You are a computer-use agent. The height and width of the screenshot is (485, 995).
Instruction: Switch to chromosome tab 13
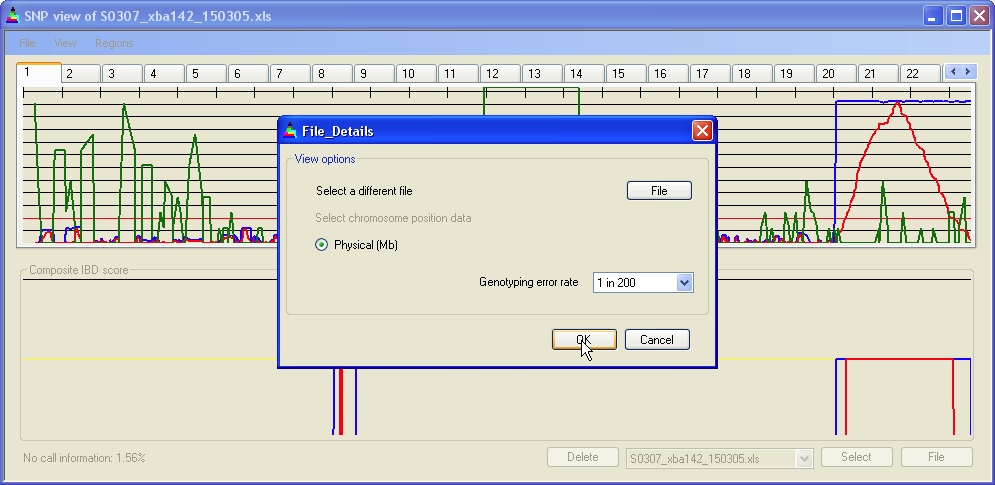(542, 74)
